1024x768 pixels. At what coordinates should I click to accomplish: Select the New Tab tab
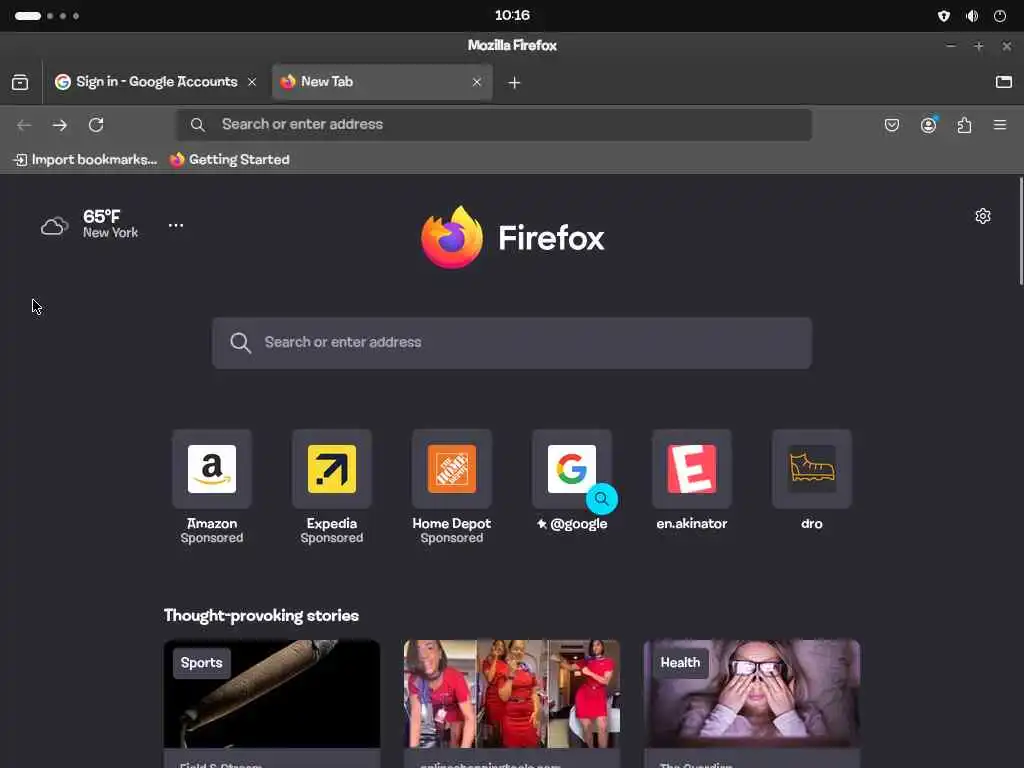382,82
